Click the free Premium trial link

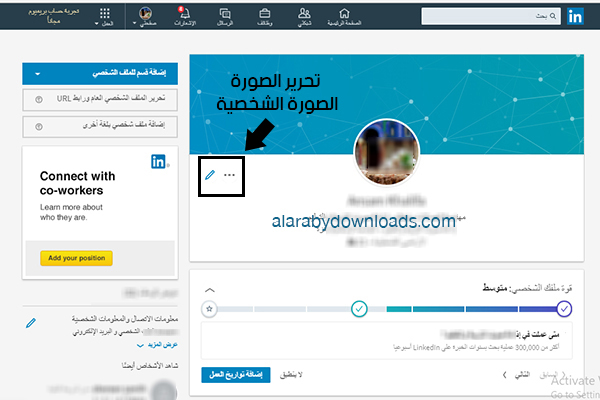click(x=54, y=16)
